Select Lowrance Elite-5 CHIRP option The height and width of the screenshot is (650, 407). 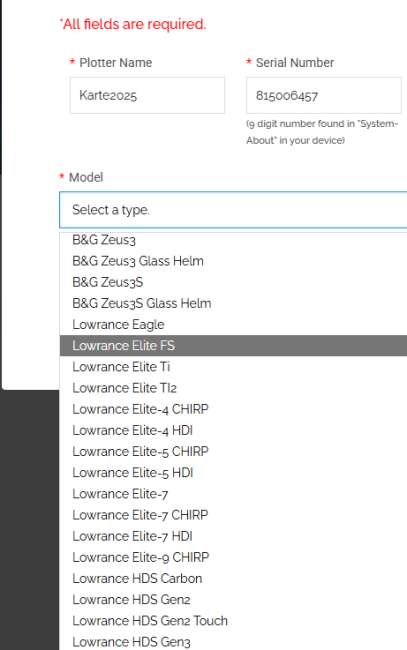(233, 451)
